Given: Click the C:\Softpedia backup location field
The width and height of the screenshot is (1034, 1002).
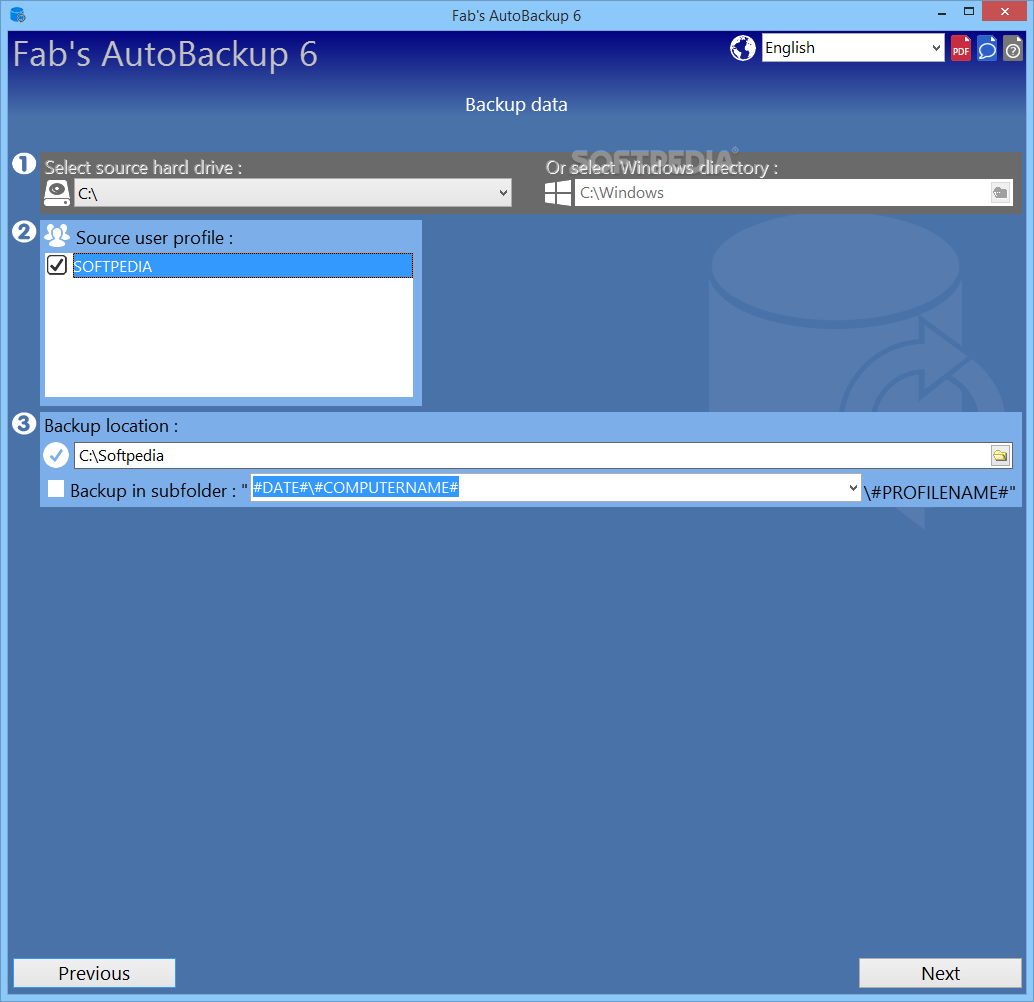Looking at the screenshot, I should (x=532, y=455).
